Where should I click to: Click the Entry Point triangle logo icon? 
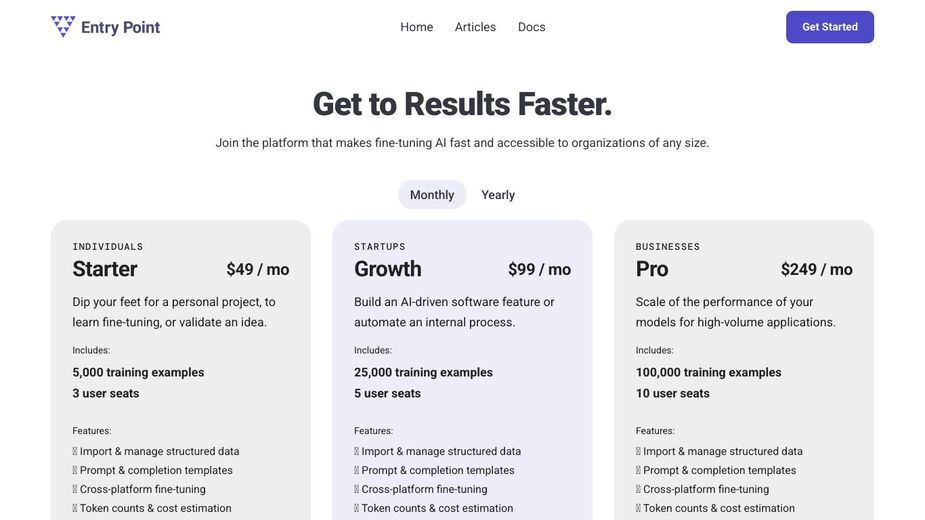tap(63, 27)
